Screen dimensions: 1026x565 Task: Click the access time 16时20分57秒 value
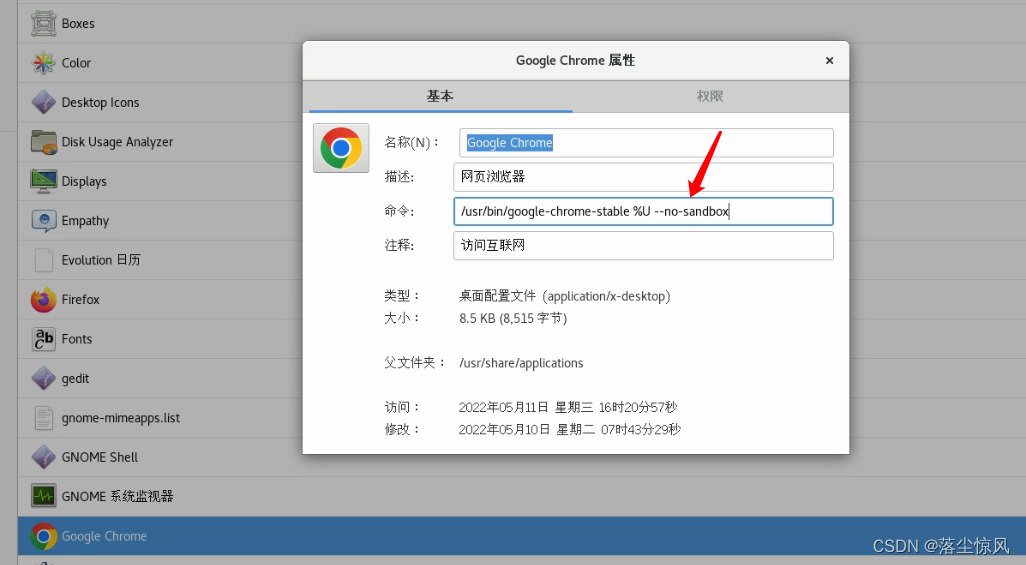[637, 407]
